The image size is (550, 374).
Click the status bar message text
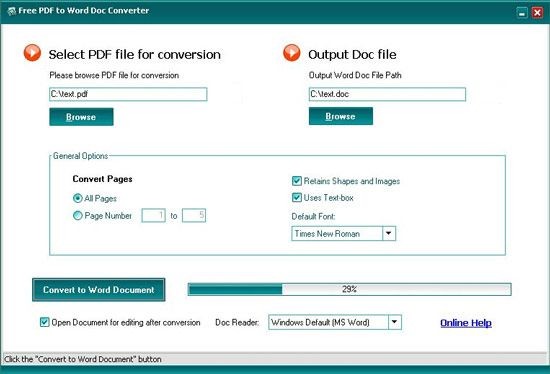tap(83, 359)
